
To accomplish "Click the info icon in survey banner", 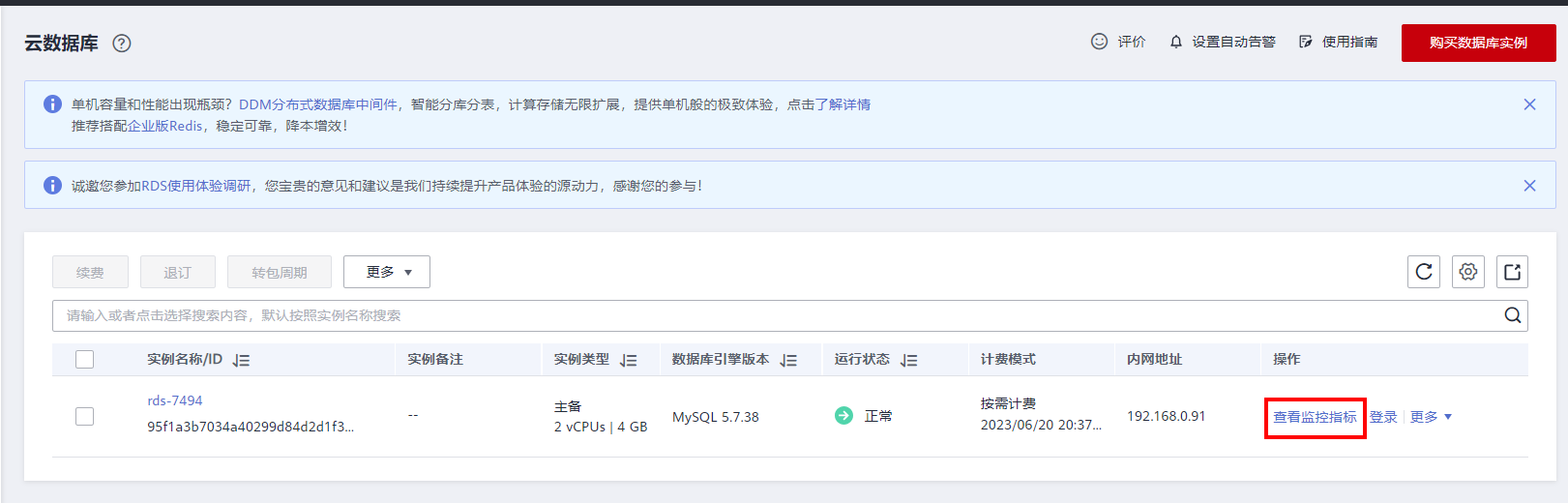I will pos(53,185).
